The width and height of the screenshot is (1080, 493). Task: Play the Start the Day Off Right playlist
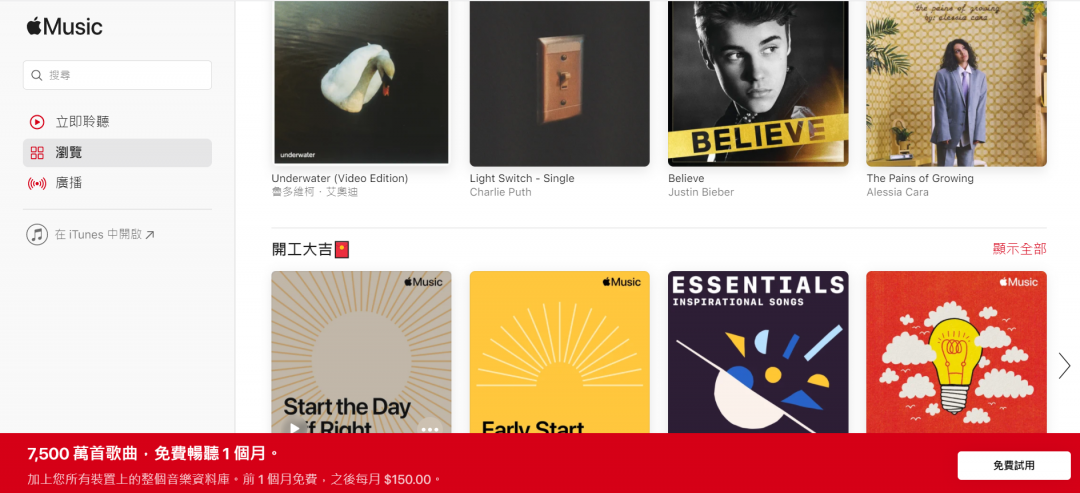295,428
